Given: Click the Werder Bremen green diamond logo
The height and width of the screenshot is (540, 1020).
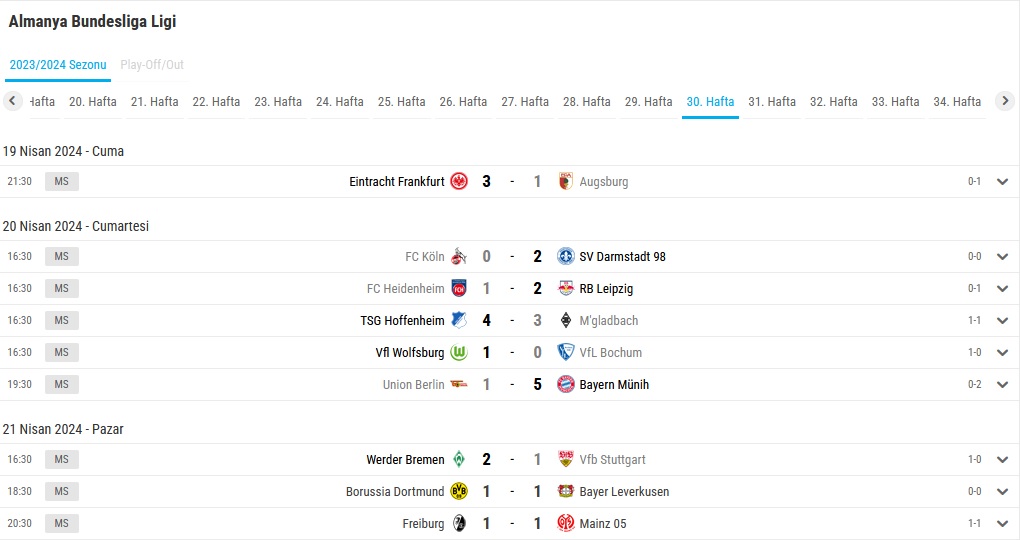Looking at the screenshot, I should click(459, 459).
